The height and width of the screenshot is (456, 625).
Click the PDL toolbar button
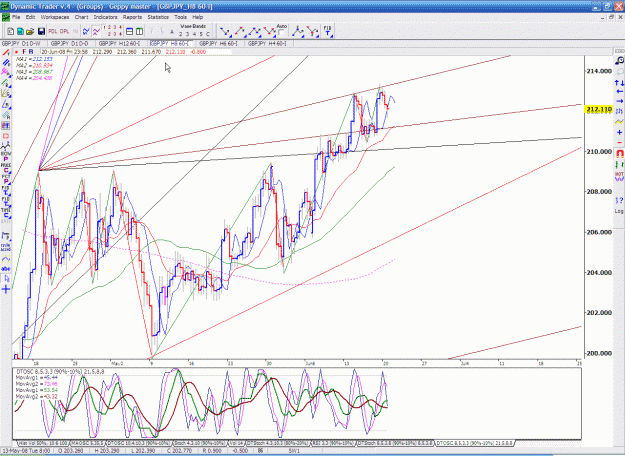click(53, 31)
